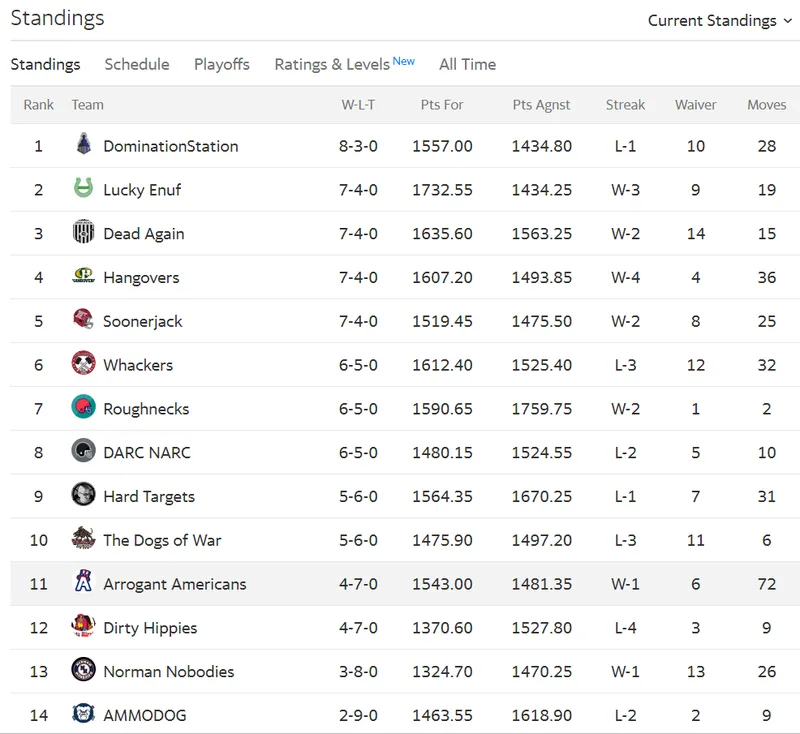800x734 pixels.
Task: Open the Ratings & Levels tab
Action: pos(344,64)
